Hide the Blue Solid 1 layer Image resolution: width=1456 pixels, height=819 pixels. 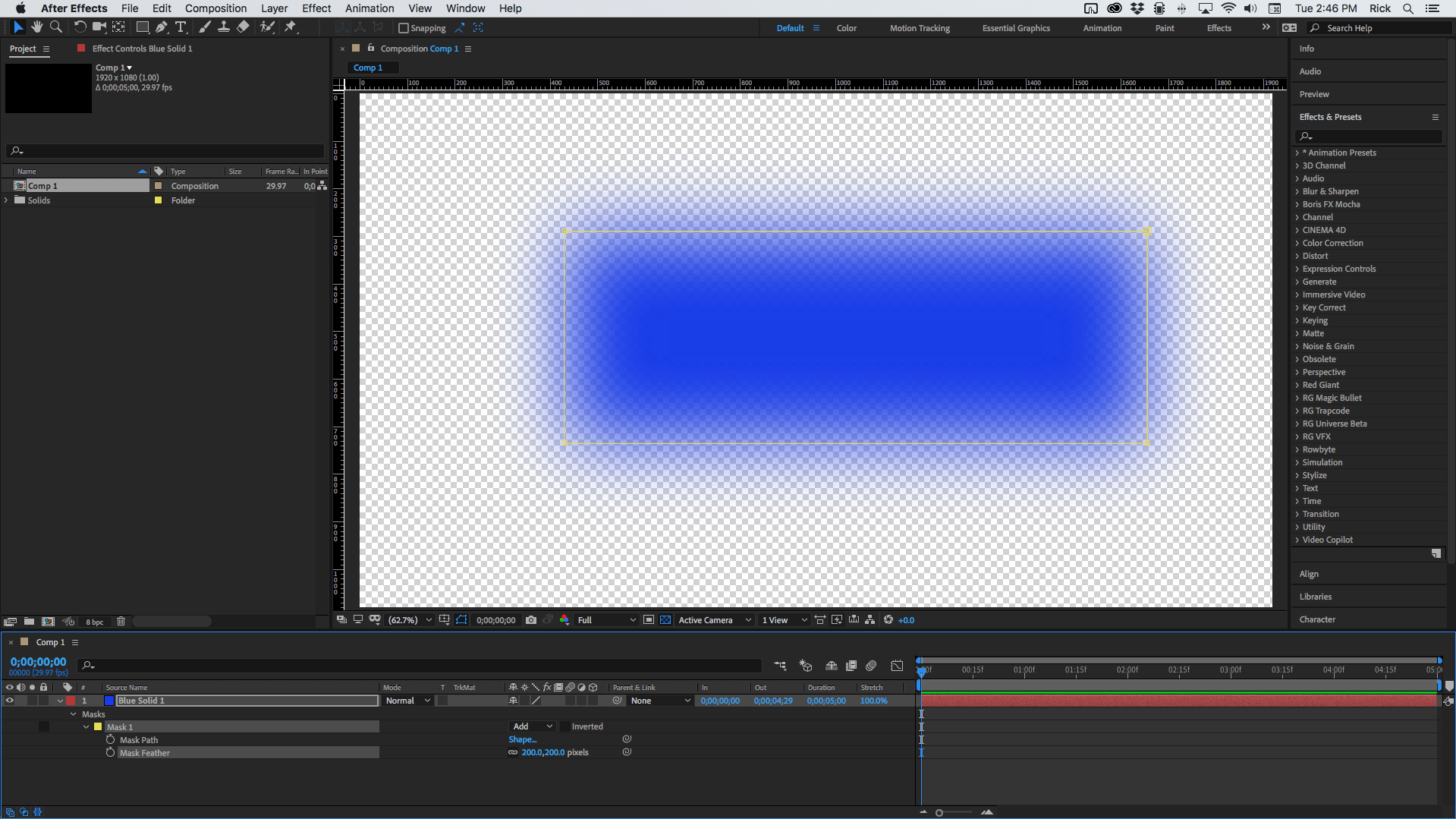(x=10, y=701)
